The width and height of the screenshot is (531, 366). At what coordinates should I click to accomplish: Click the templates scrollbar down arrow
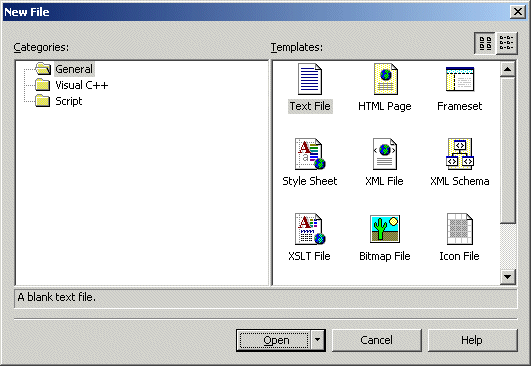point(507,277)
